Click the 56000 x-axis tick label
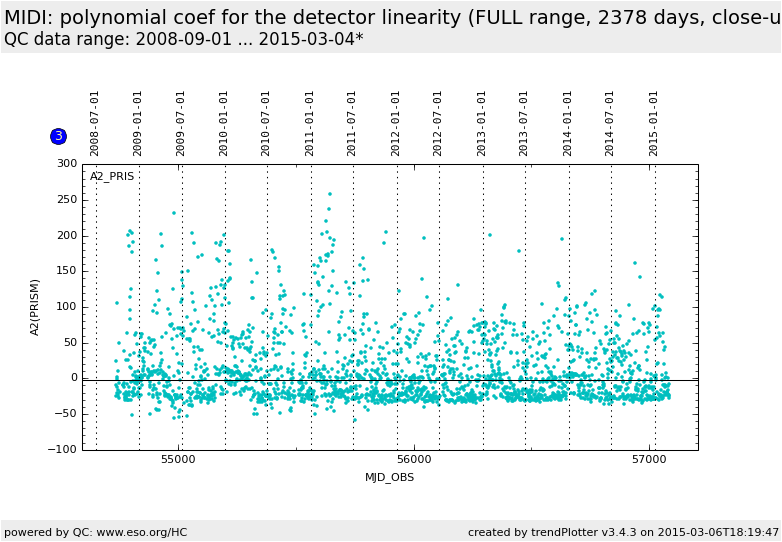Screen dimensions: 782x542 pos(414,459)
